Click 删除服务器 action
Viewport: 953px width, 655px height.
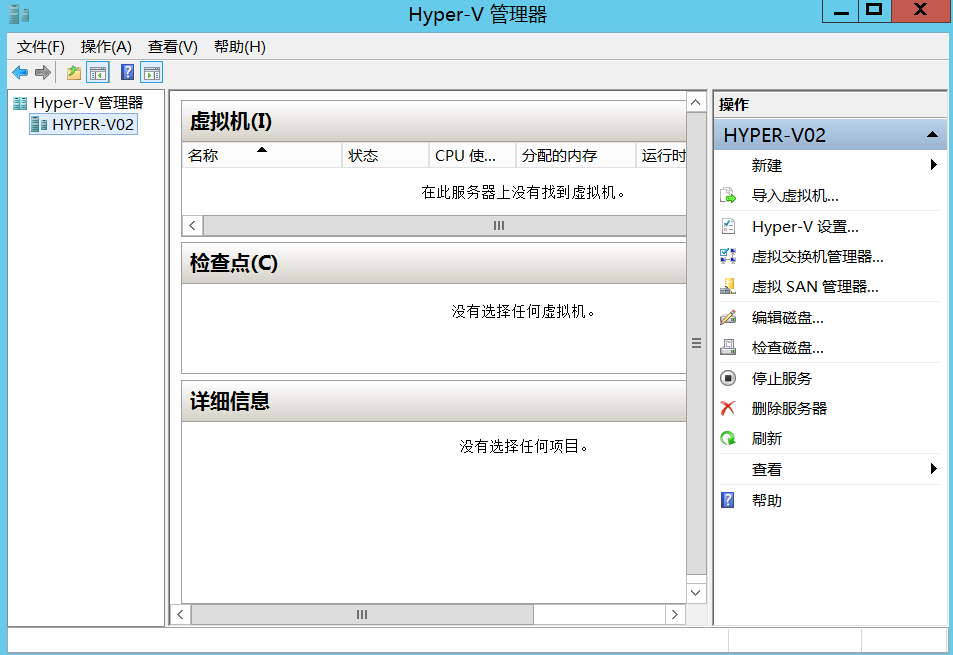(789, 408)
